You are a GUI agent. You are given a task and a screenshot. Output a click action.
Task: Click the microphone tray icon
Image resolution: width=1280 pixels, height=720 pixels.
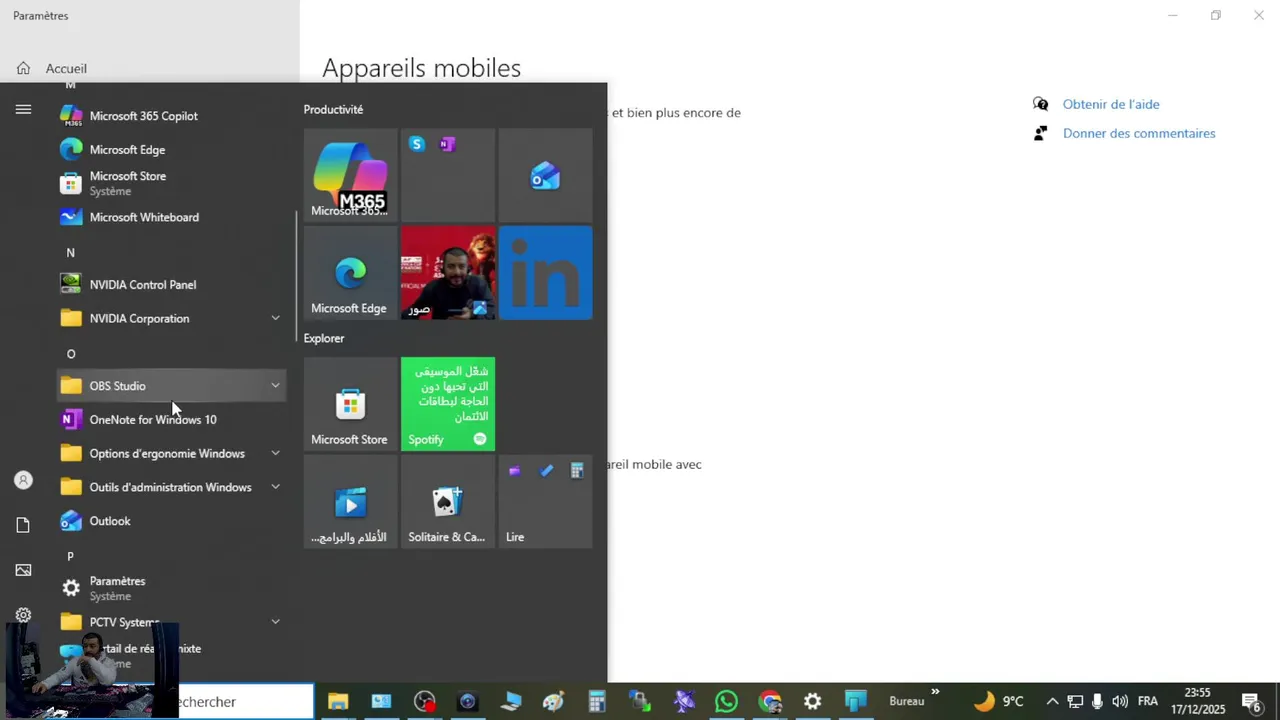(x=1097, y=702)
